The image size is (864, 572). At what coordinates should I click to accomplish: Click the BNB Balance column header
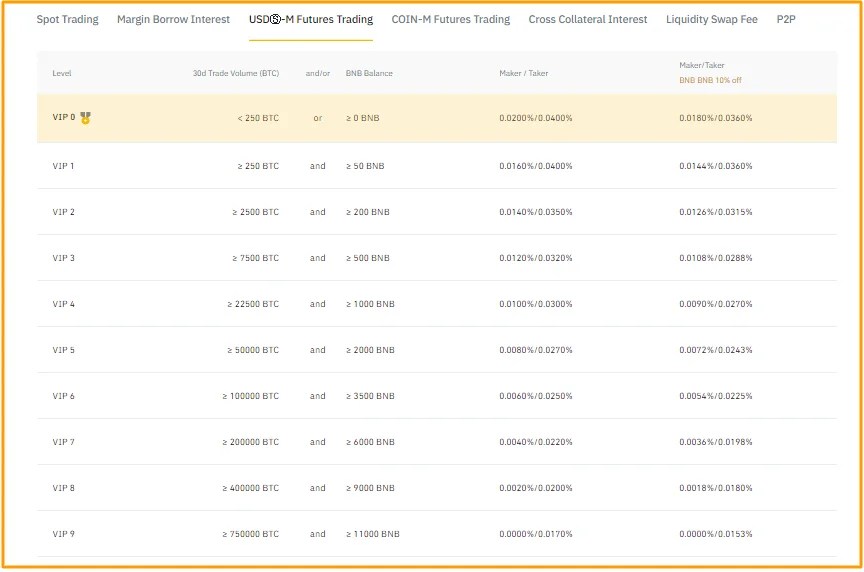click(x=369, y=73)
